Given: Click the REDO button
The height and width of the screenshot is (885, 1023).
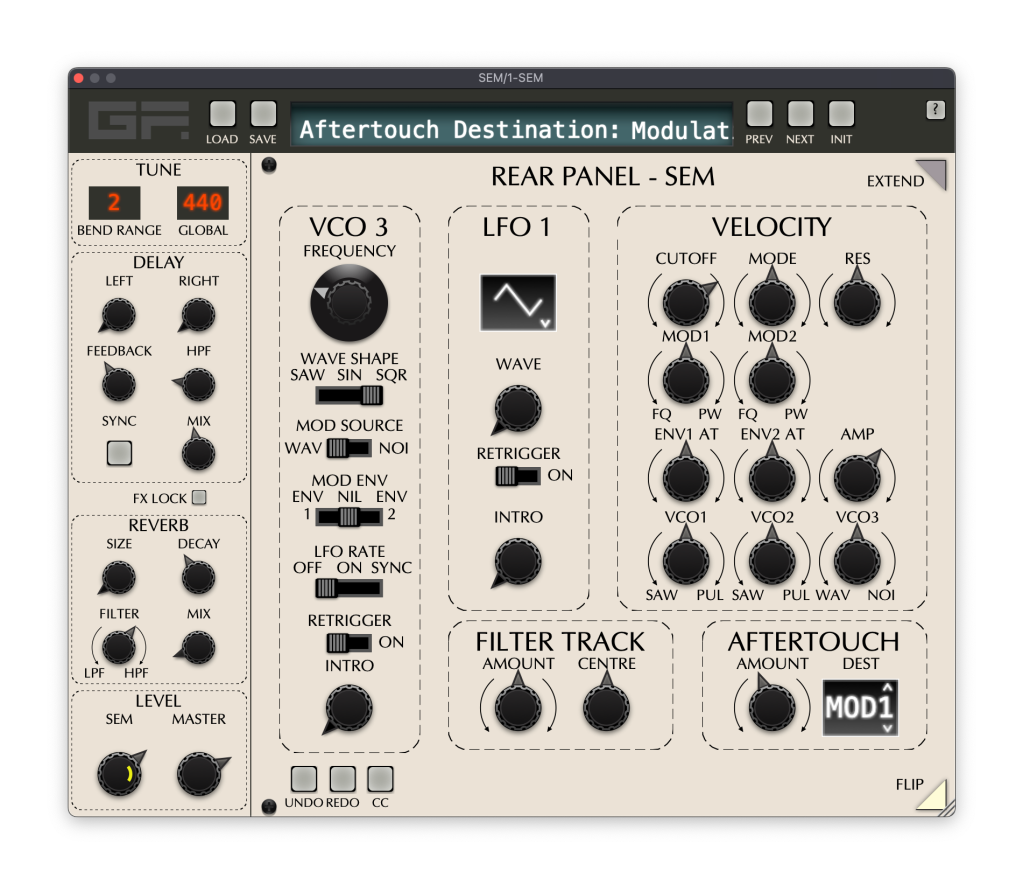Looking at the screenshot, I should pyautogui.click(x=342, y=778).
